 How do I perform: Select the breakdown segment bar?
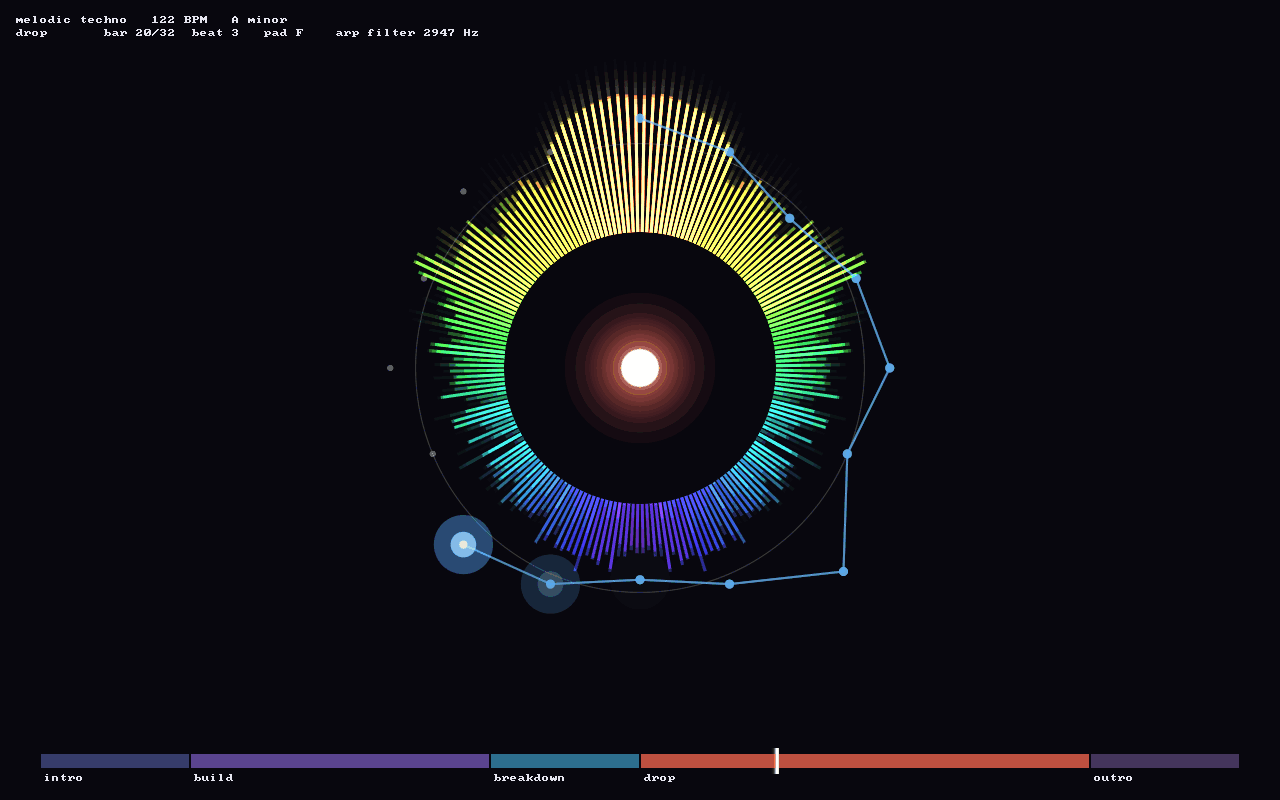[x=565, y=761]
